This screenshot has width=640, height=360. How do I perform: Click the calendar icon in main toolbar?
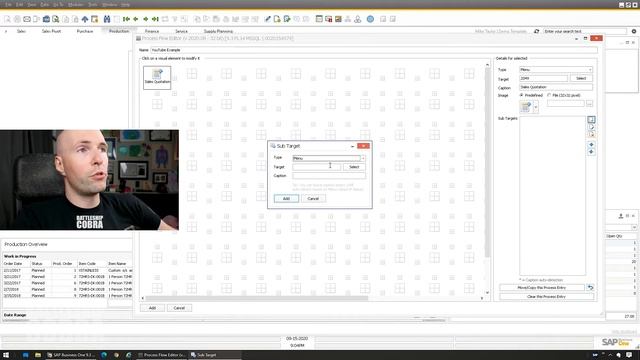point(319,19)
